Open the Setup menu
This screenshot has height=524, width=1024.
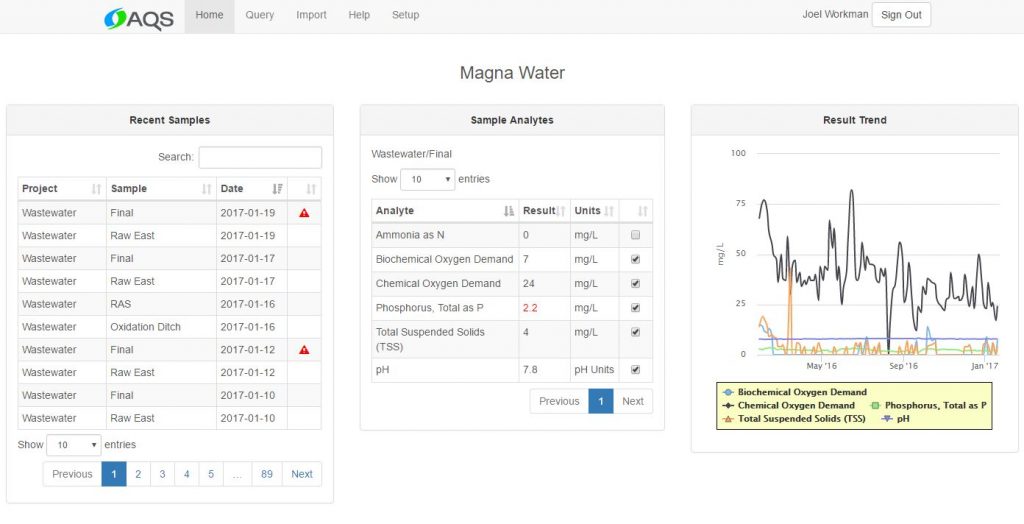[x=406, y=15]
